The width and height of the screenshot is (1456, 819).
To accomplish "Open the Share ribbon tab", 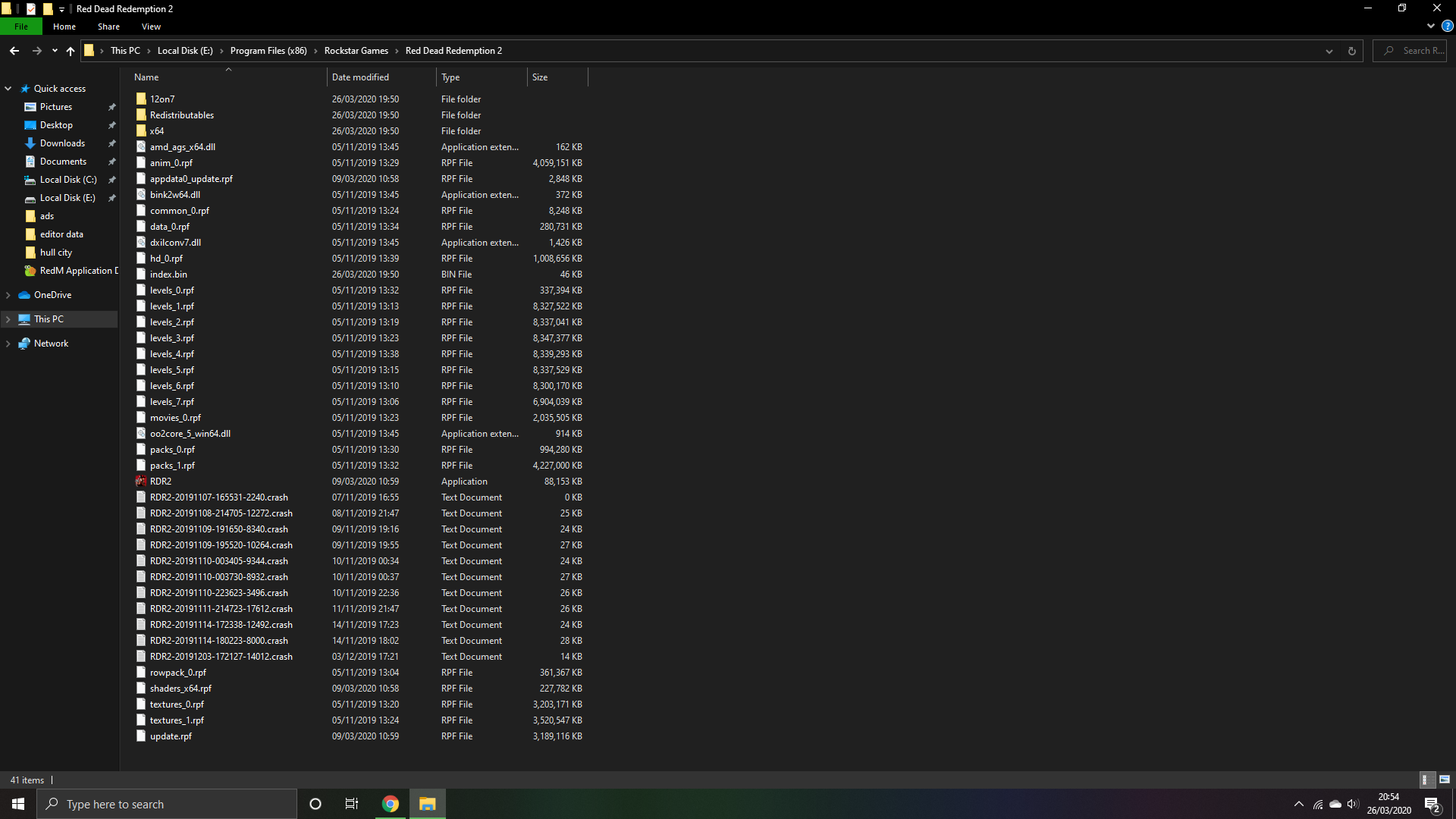I will point(108,27).
